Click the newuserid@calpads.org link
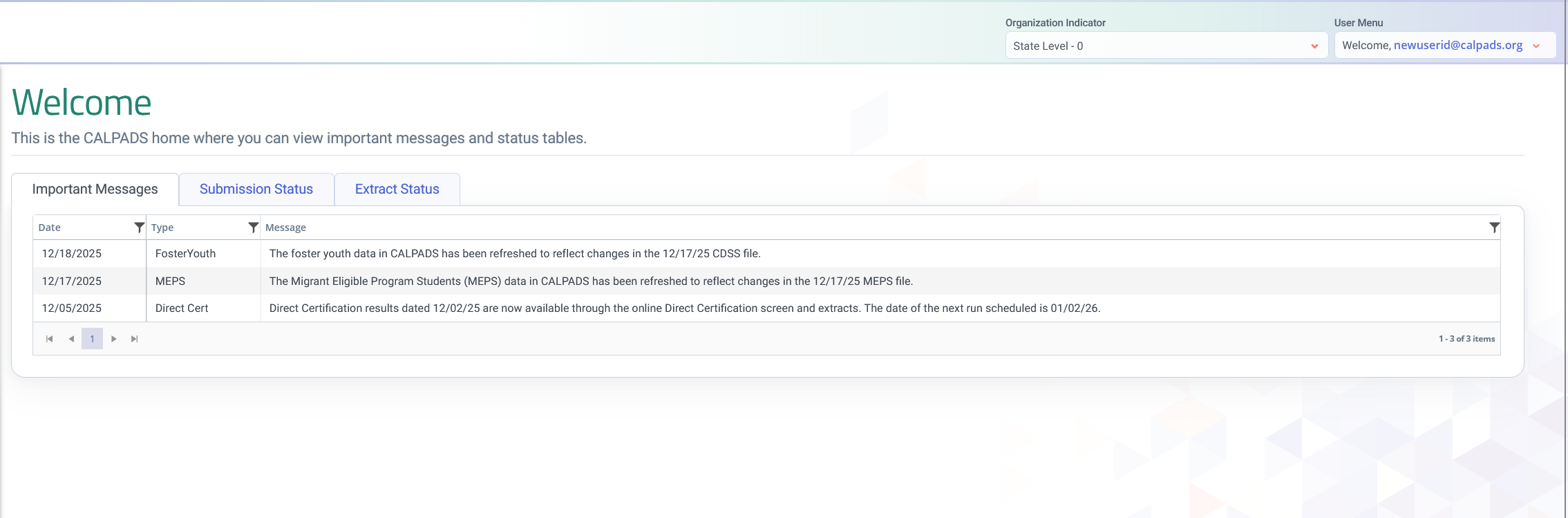1568x518 pixels. coord(1458,45)
